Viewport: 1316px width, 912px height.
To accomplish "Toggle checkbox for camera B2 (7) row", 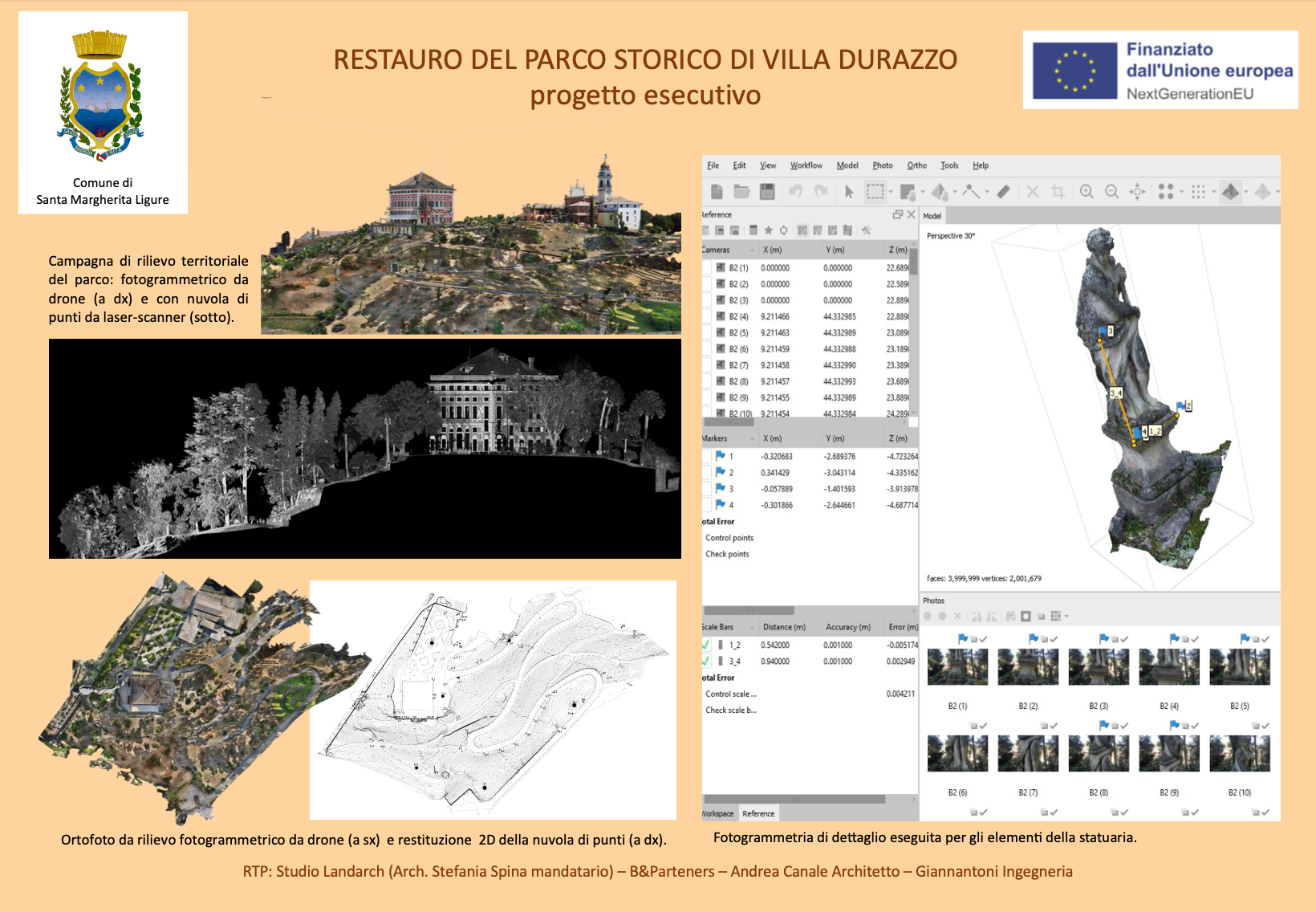I will pyautogui.click(x=708, y=365).
